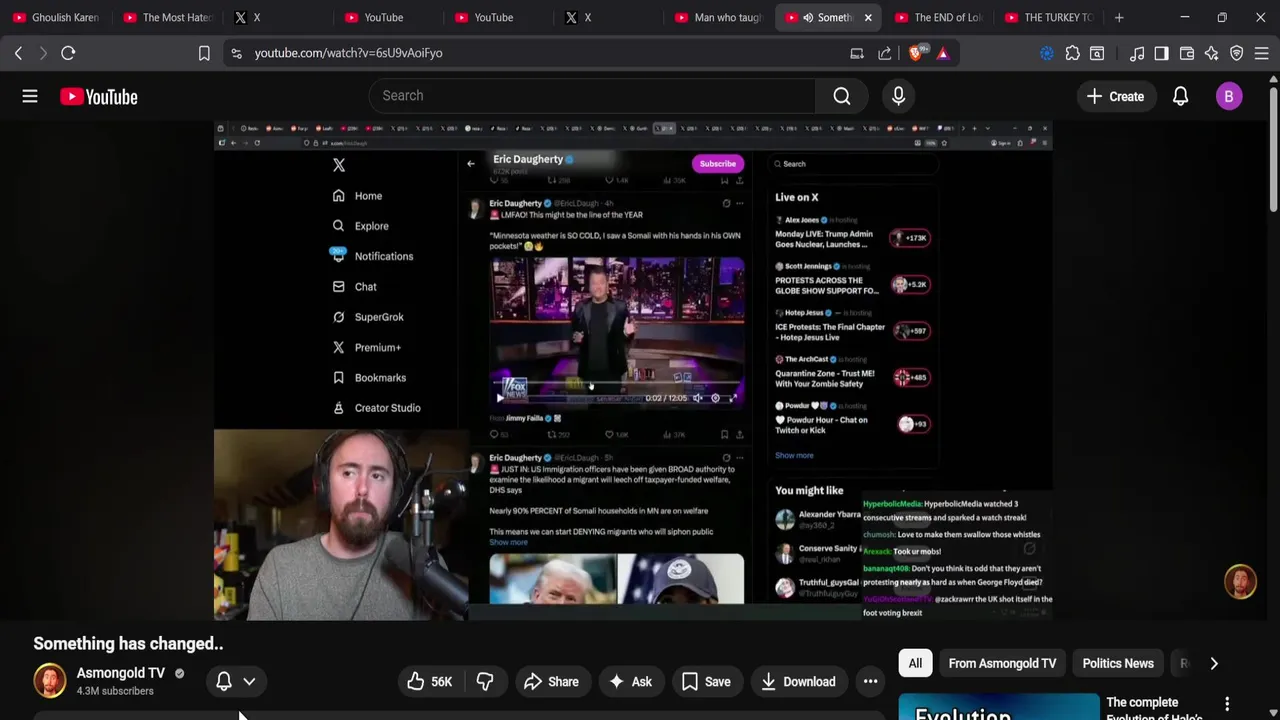Start voice search with the microphone

(898, 96)
